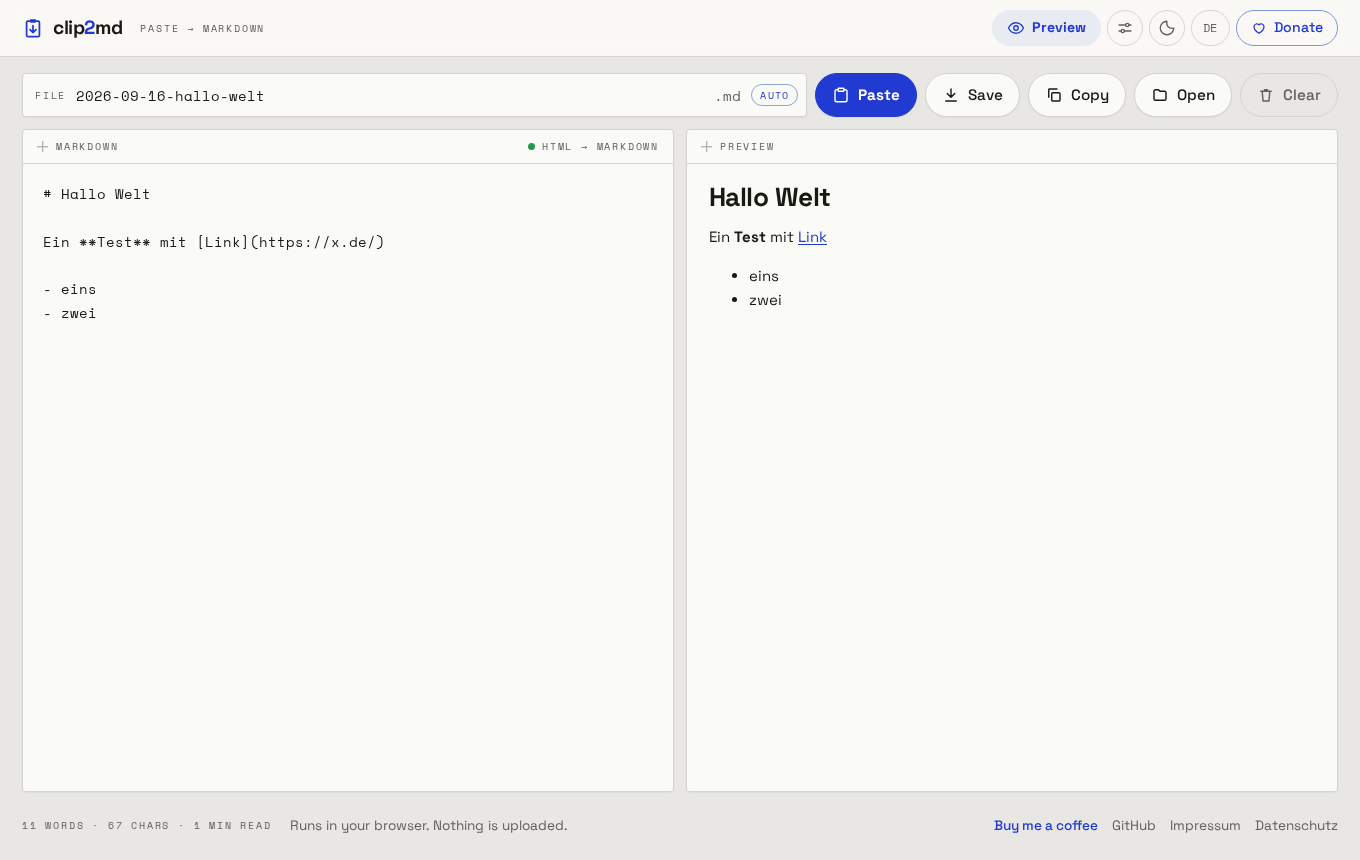
Task: Click the HTML → Markdown status indicator
Action: tap(593, 147)
